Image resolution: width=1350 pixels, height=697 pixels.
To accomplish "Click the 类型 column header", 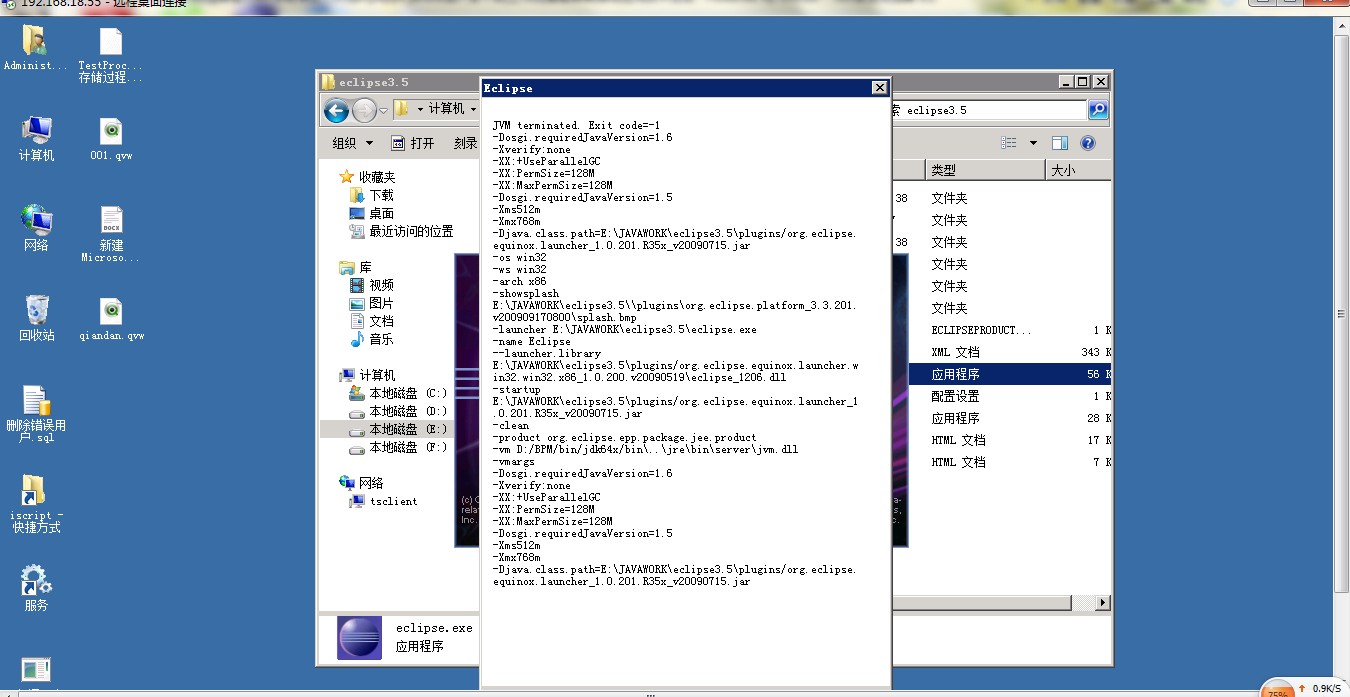I will [x=985, y=170].
